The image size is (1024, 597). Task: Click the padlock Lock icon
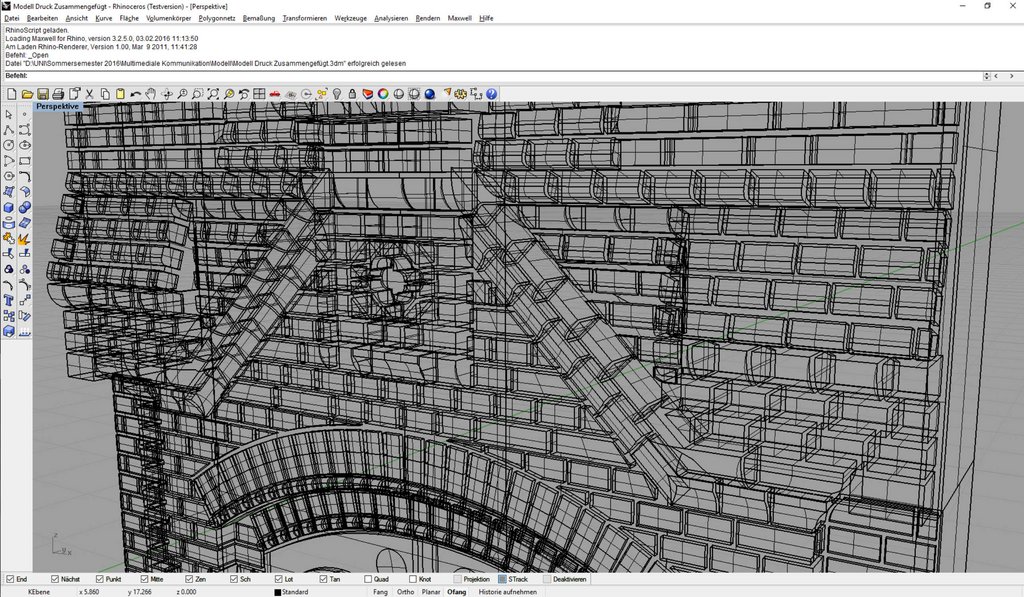[352, 94]
